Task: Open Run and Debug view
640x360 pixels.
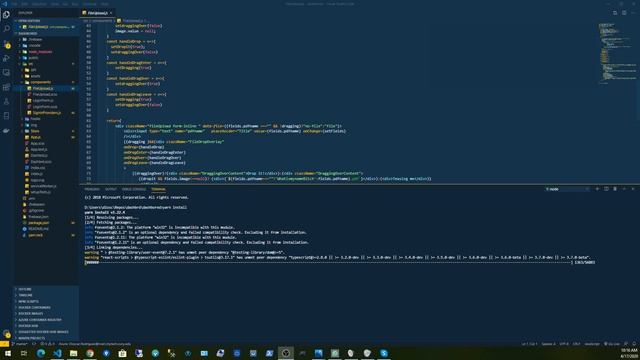Action: [x=6, y=58]
